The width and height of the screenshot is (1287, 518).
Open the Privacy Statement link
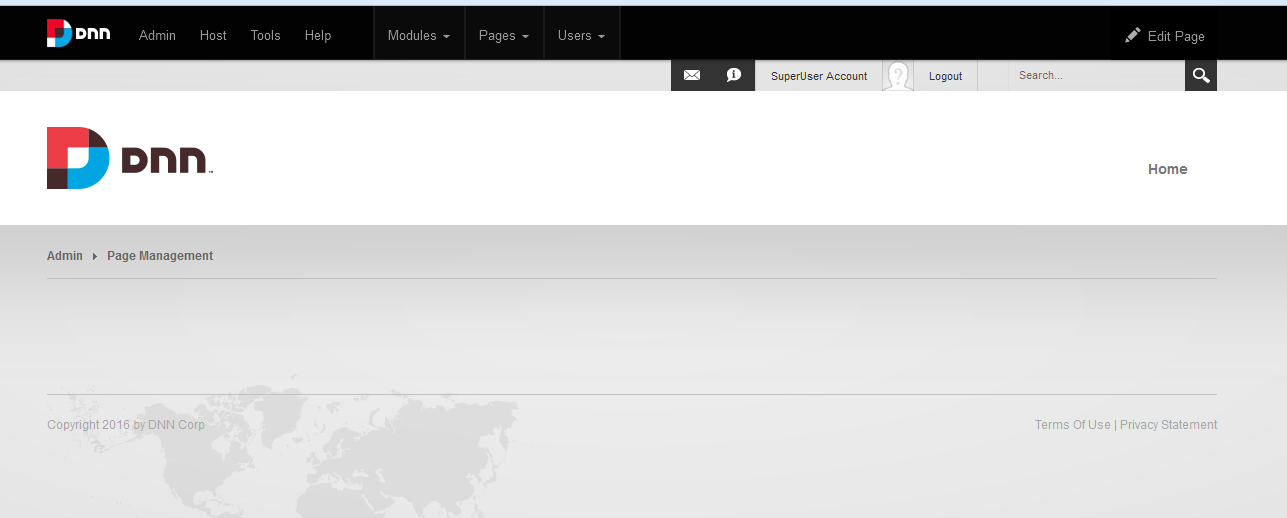point(1168,425)
